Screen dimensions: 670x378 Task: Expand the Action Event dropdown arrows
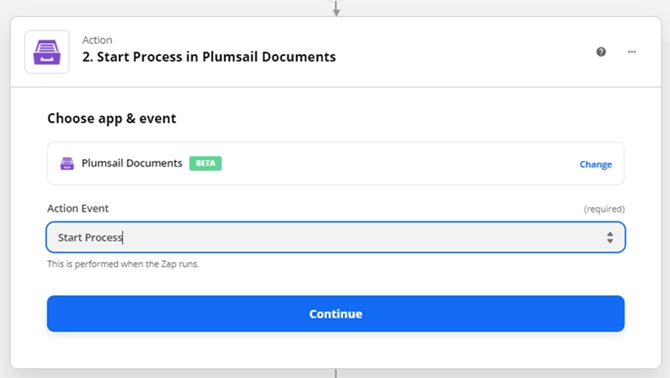610,237
